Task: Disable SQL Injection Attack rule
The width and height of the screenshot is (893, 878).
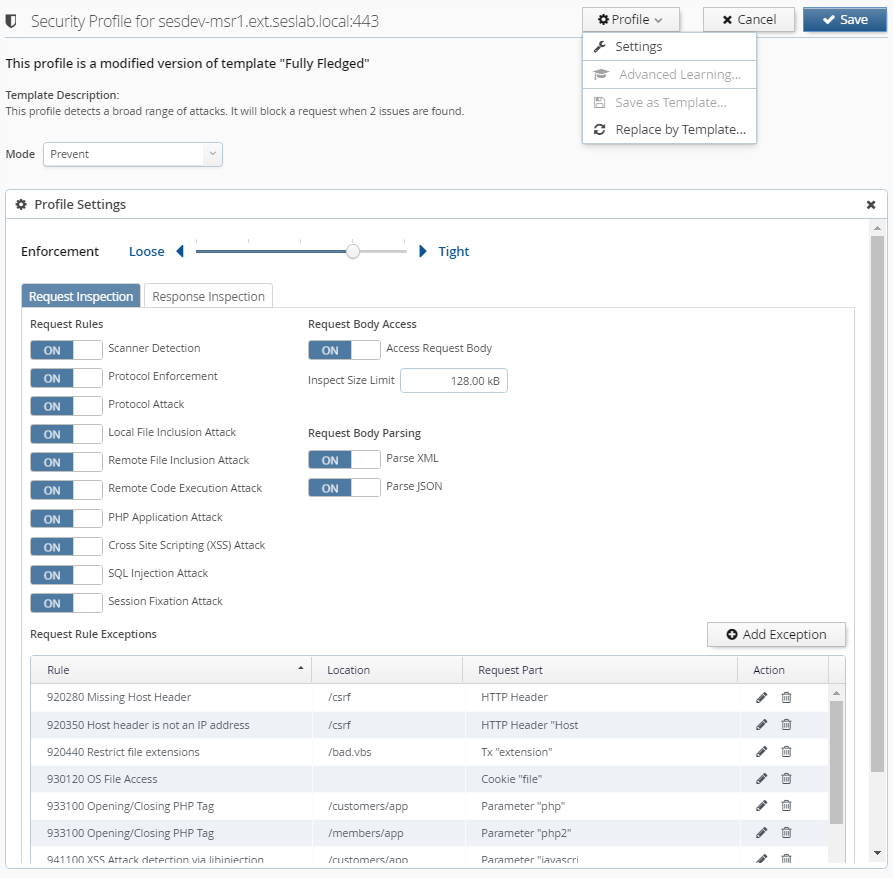Action: pyautogui.click(x=66, y=575)
